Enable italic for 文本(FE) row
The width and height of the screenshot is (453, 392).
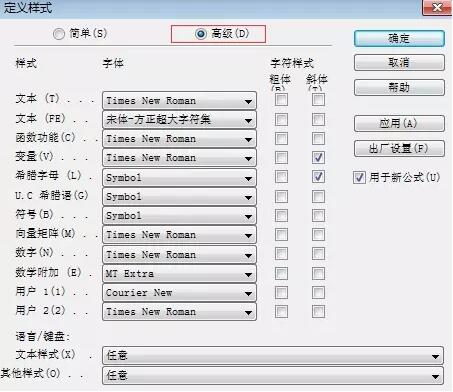[318, 119]
